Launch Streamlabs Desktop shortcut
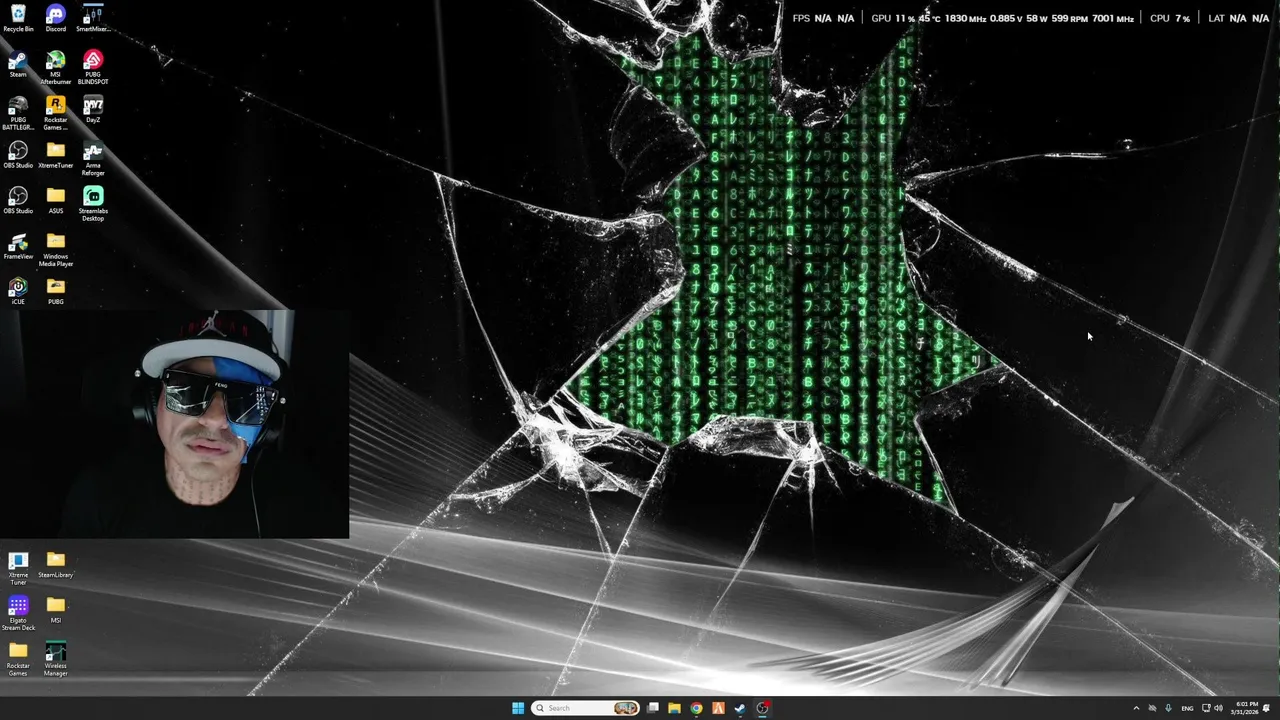 [93, 204]
